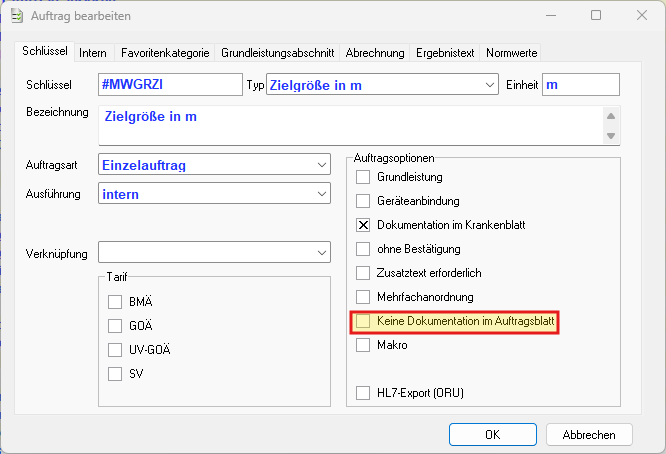This screenshot has width=666, height=454.
Task: Focus the Einheit input field
Action: tap(580, 85)
